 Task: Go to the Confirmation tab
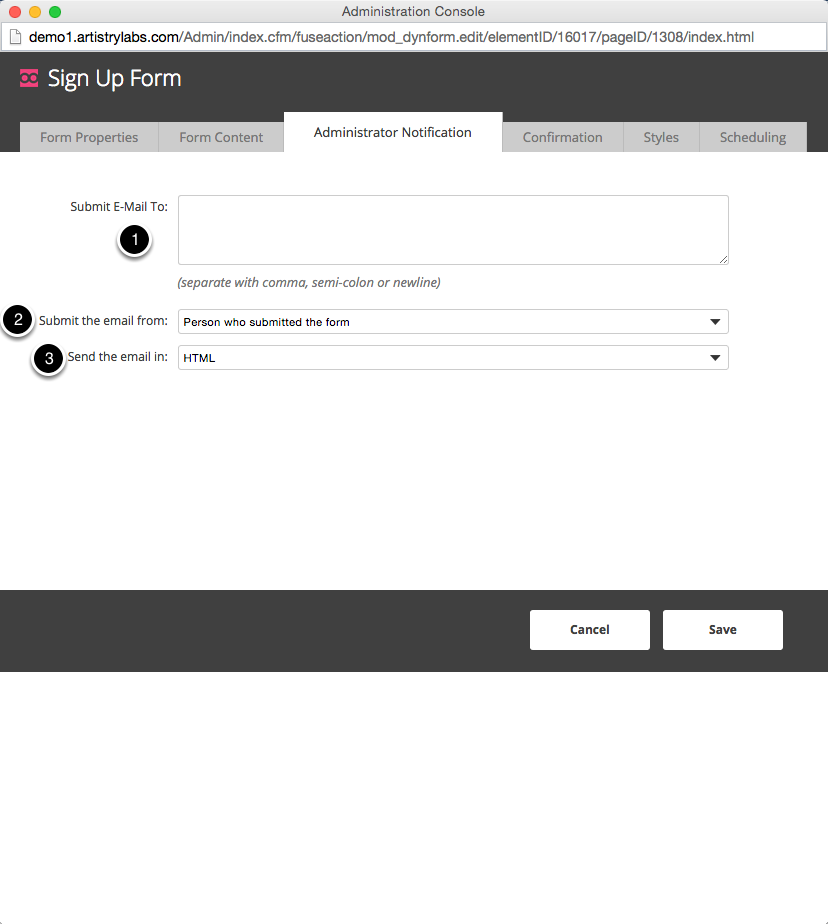562,137
